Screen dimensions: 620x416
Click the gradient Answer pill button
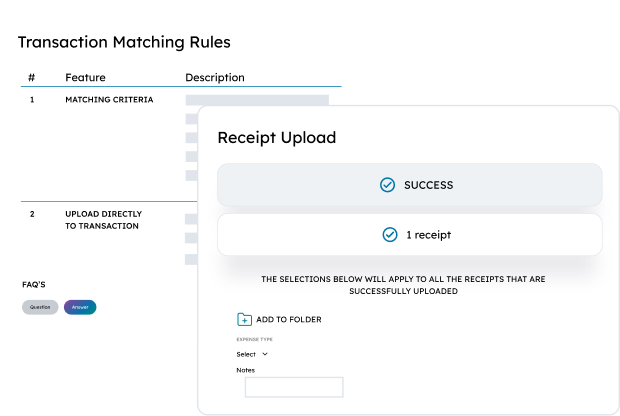tap(80, 307)
